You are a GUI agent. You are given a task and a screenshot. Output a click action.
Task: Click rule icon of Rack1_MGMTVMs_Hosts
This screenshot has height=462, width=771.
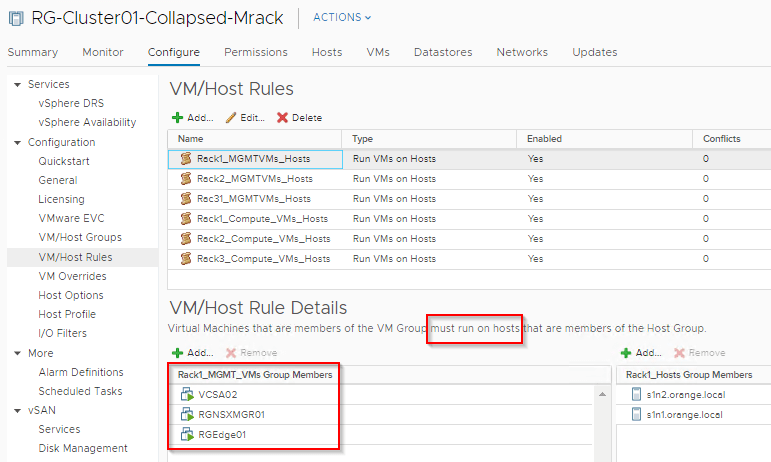[x=186, y=159]
